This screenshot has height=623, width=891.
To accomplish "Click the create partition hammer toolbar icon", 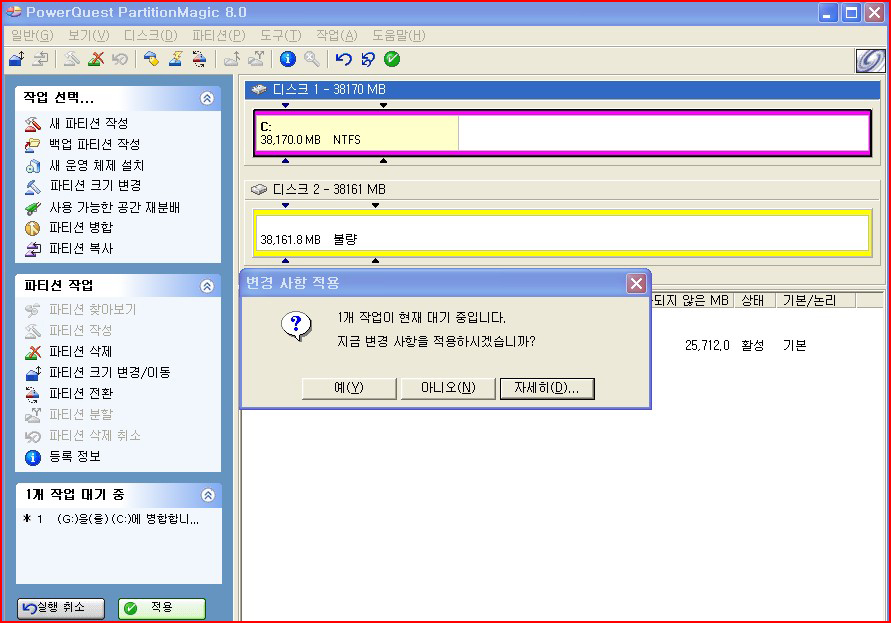I will [72, 59].
